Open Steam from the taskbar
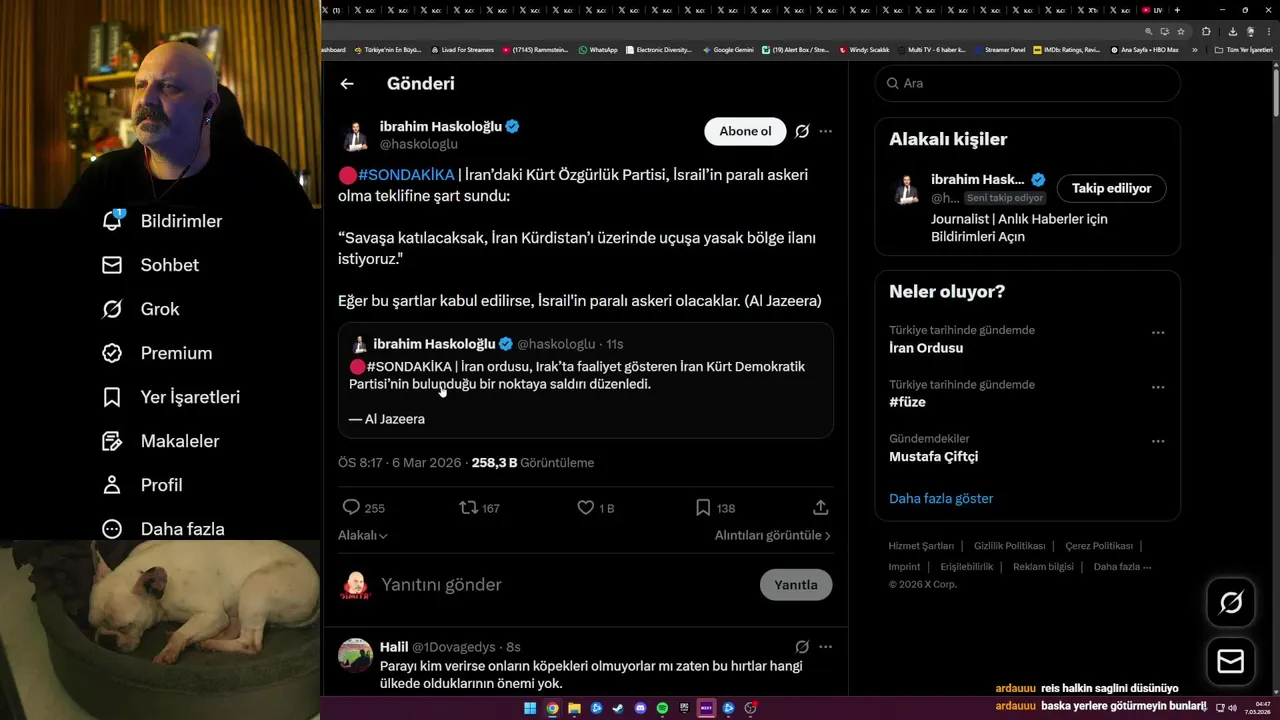The width and height of the screenshot is (1280, 720). coord(618,708)
